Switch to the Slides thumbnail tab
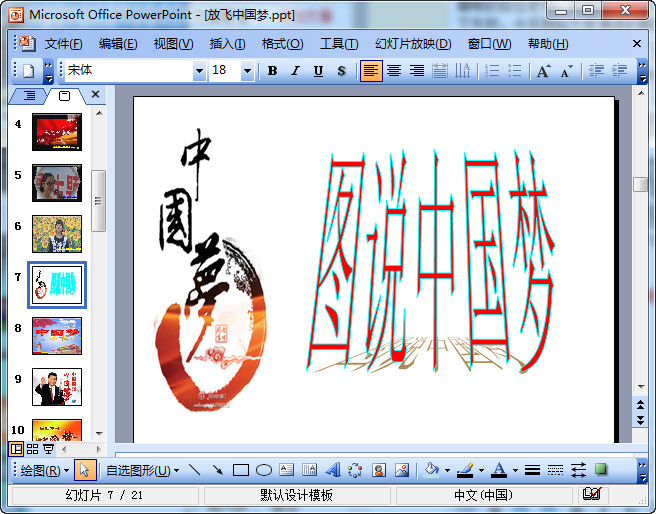Viewport: 656px width, 514px height. pyautogui.click(x=64, y=96)
